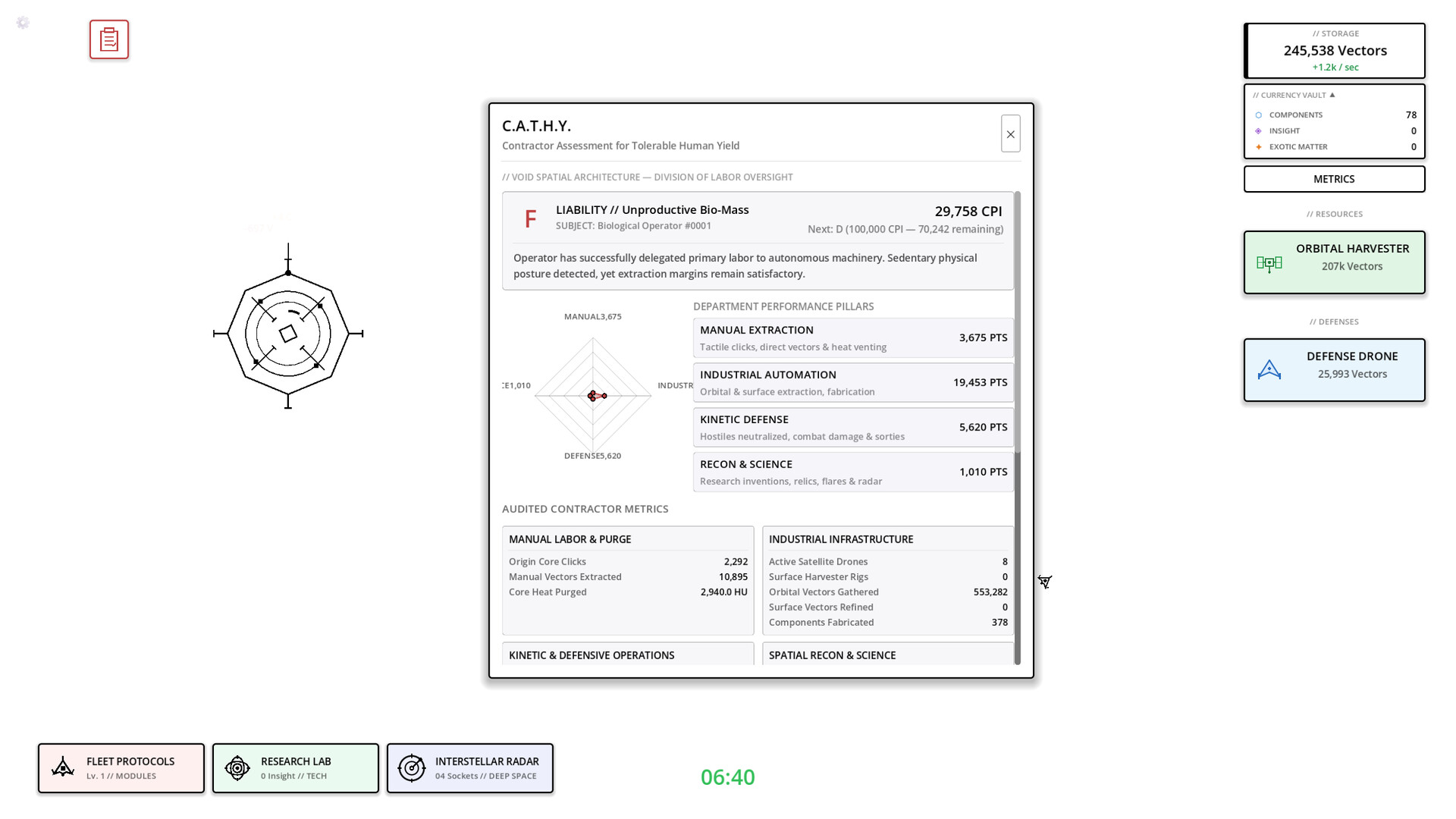Click the Research Lab atom icon
Viewport: 1456px width, 819px height.
237,767
